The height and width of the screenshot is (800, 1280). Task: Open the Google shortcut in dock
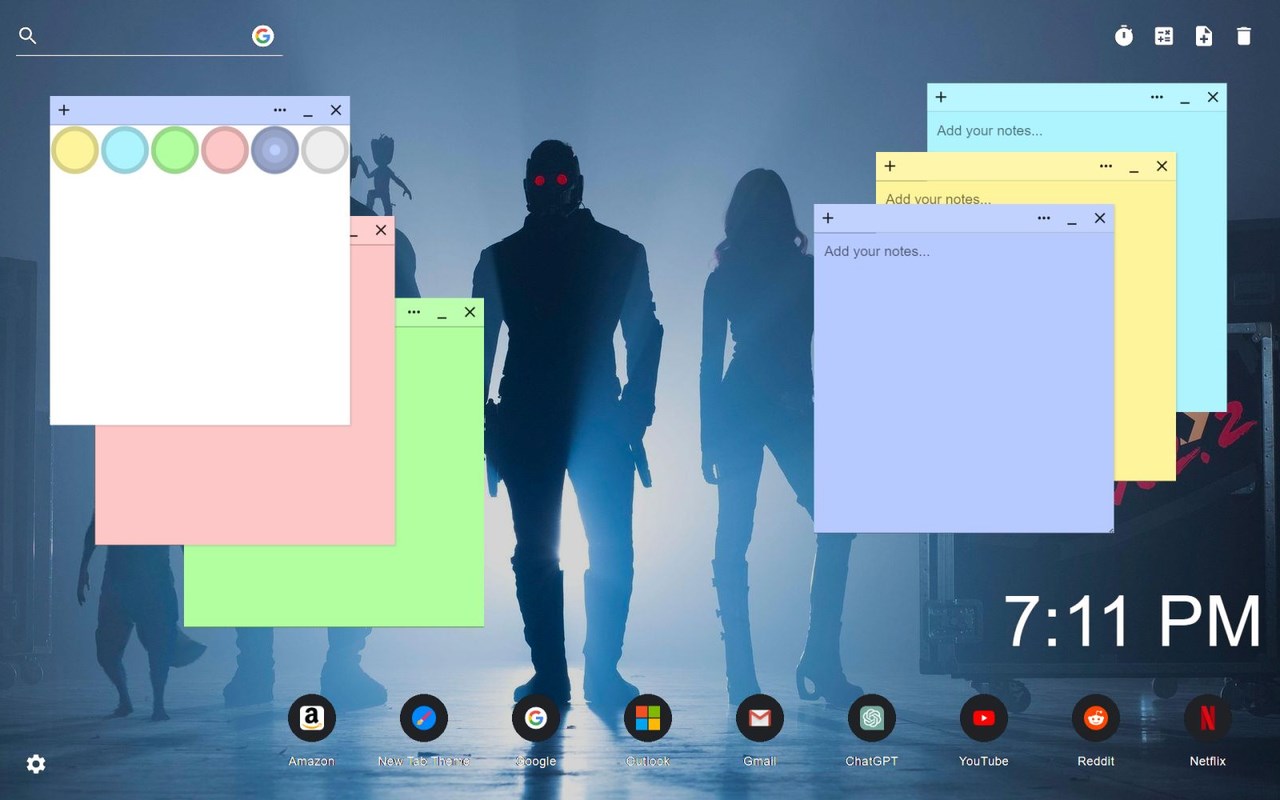536,718
